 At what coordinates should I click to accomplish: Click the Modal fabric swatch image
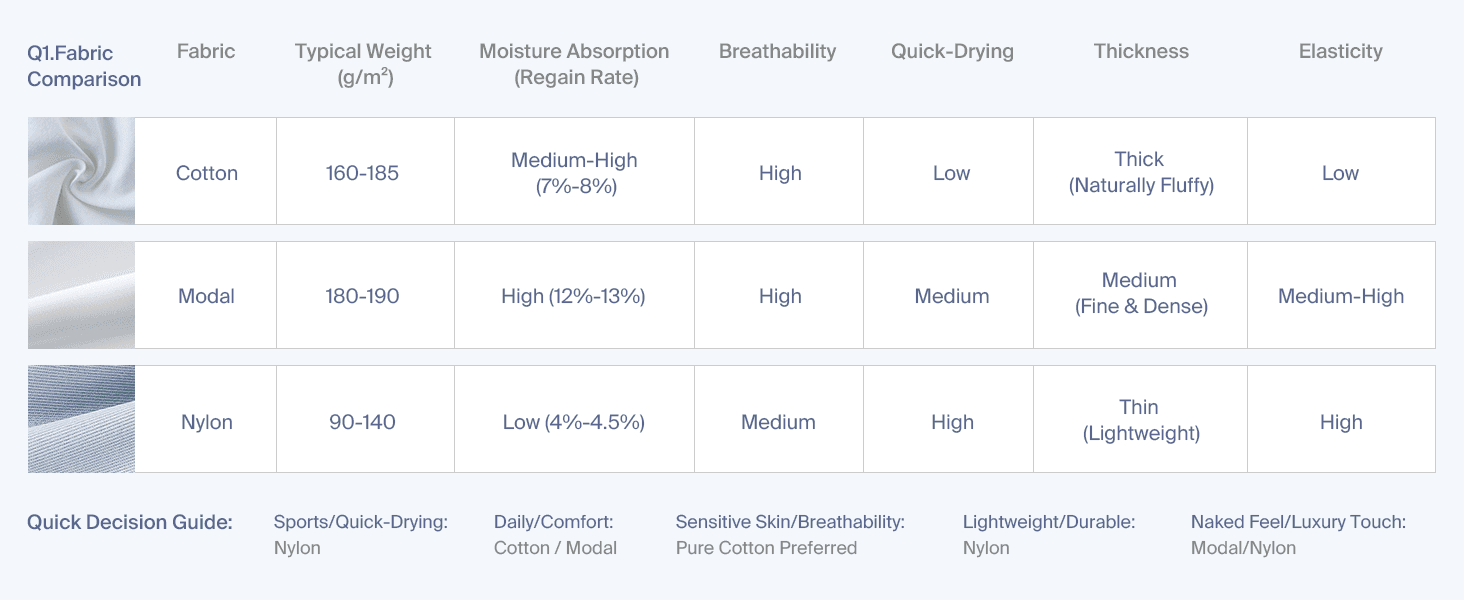click(x=81, y=295)
